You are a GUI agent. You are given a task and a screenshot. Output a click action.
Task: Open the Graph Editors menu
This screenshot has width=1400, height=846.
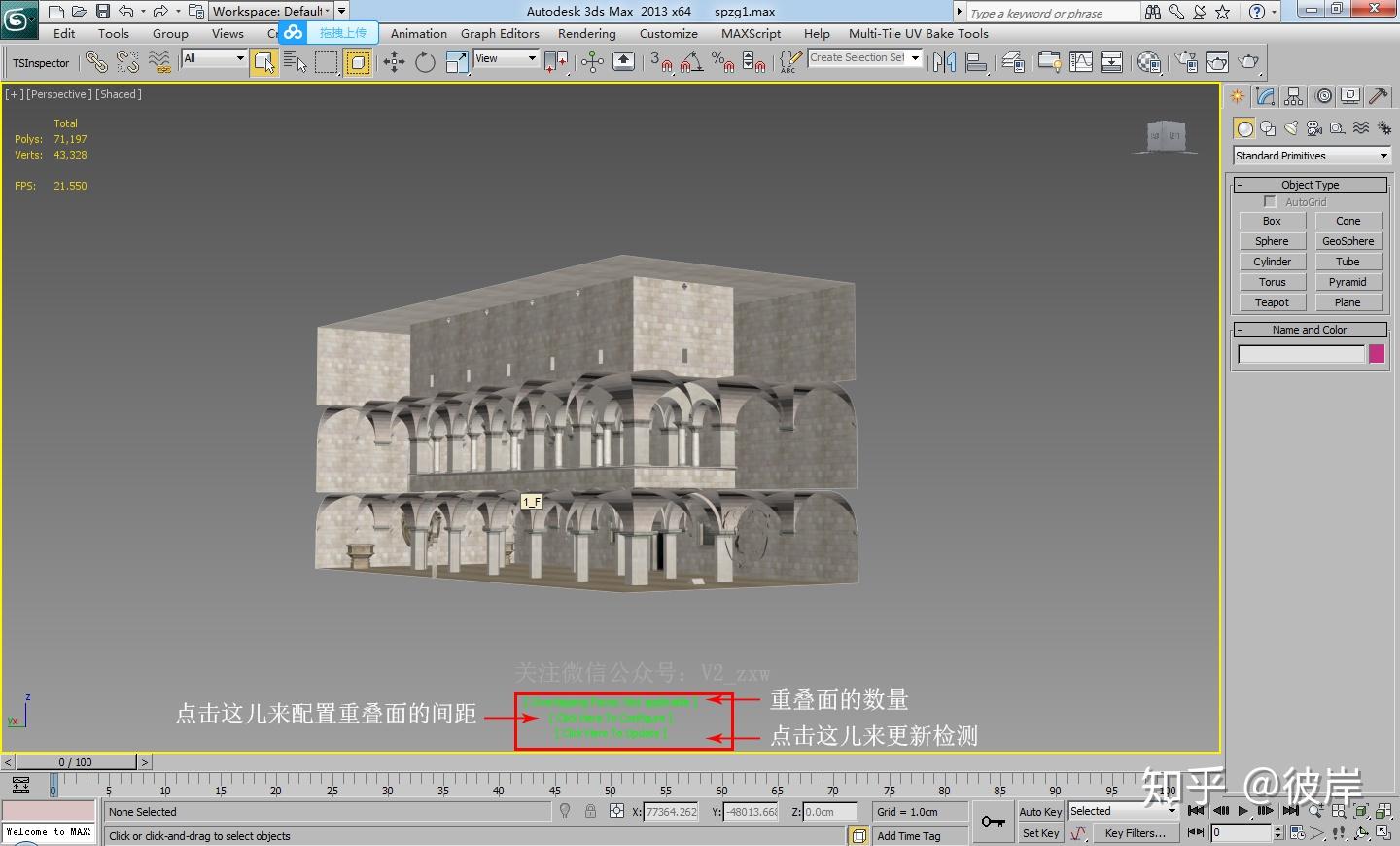[x=500, y=33]
